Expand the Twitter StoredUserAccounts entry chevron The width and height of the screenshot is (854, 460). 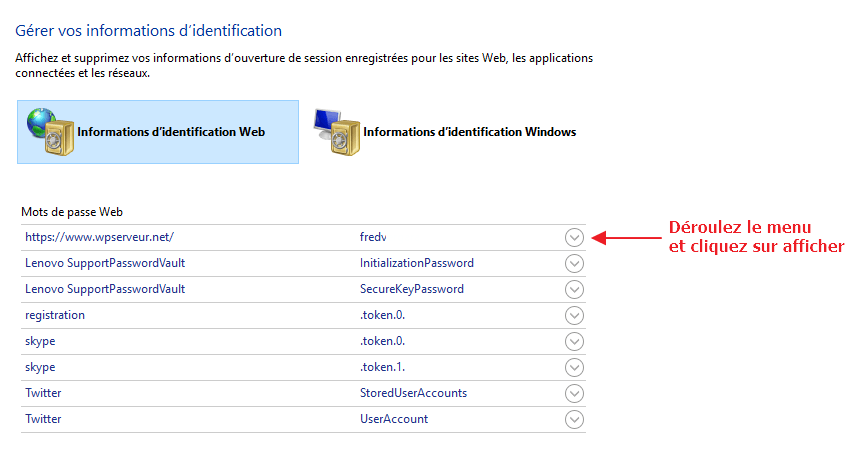[574, 394]
